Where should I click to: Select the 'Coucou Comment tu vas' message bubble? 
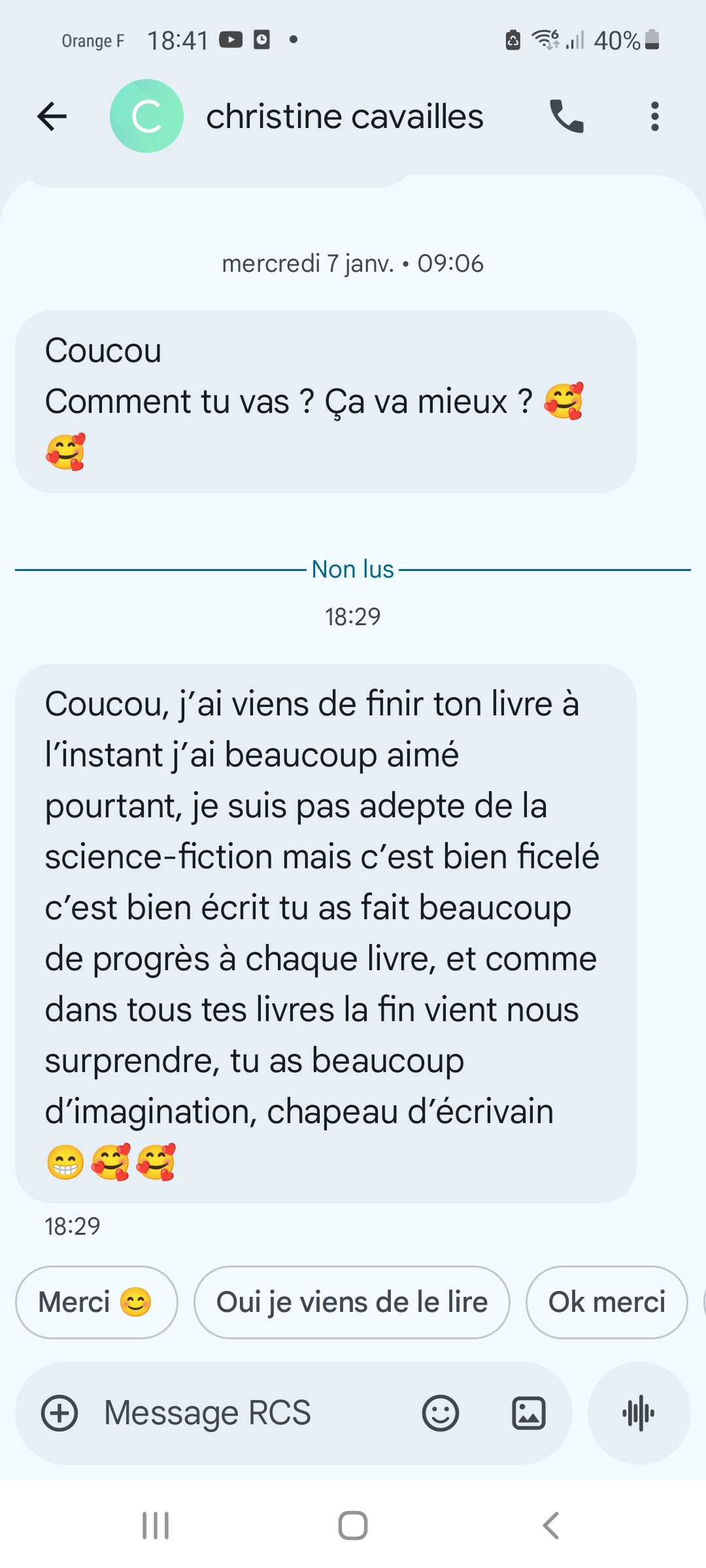pos(326,402)
